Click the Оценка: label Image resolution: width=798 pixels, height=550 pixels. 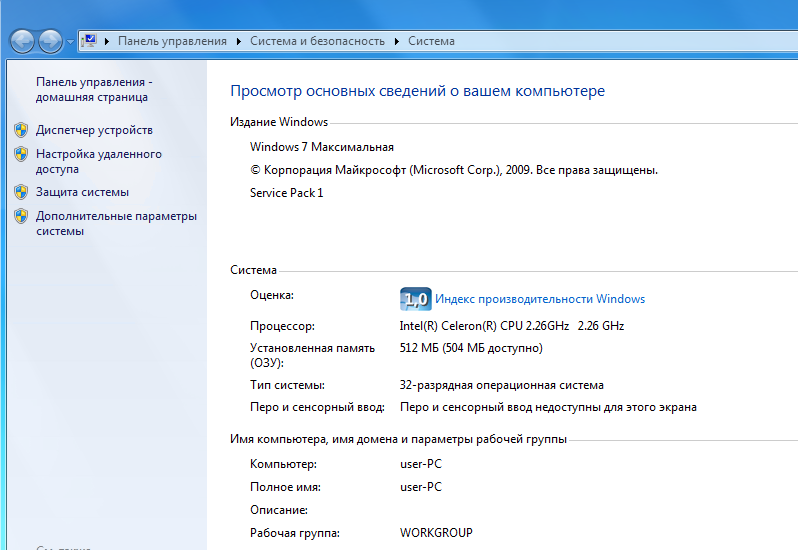272,295
